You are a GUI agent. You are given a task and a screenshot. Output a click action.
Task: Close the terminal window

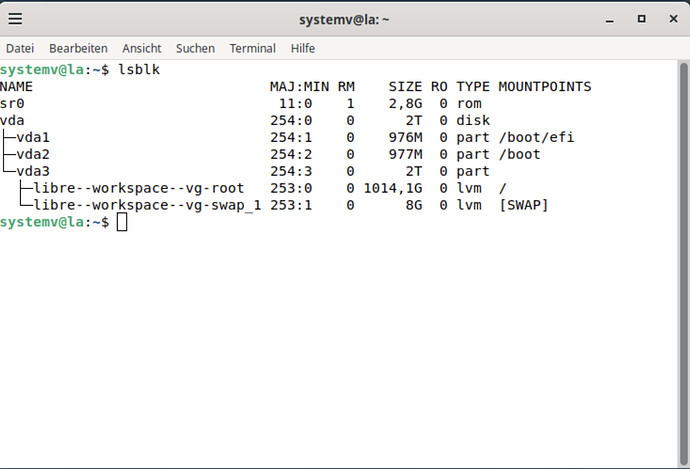click(671, 19)
